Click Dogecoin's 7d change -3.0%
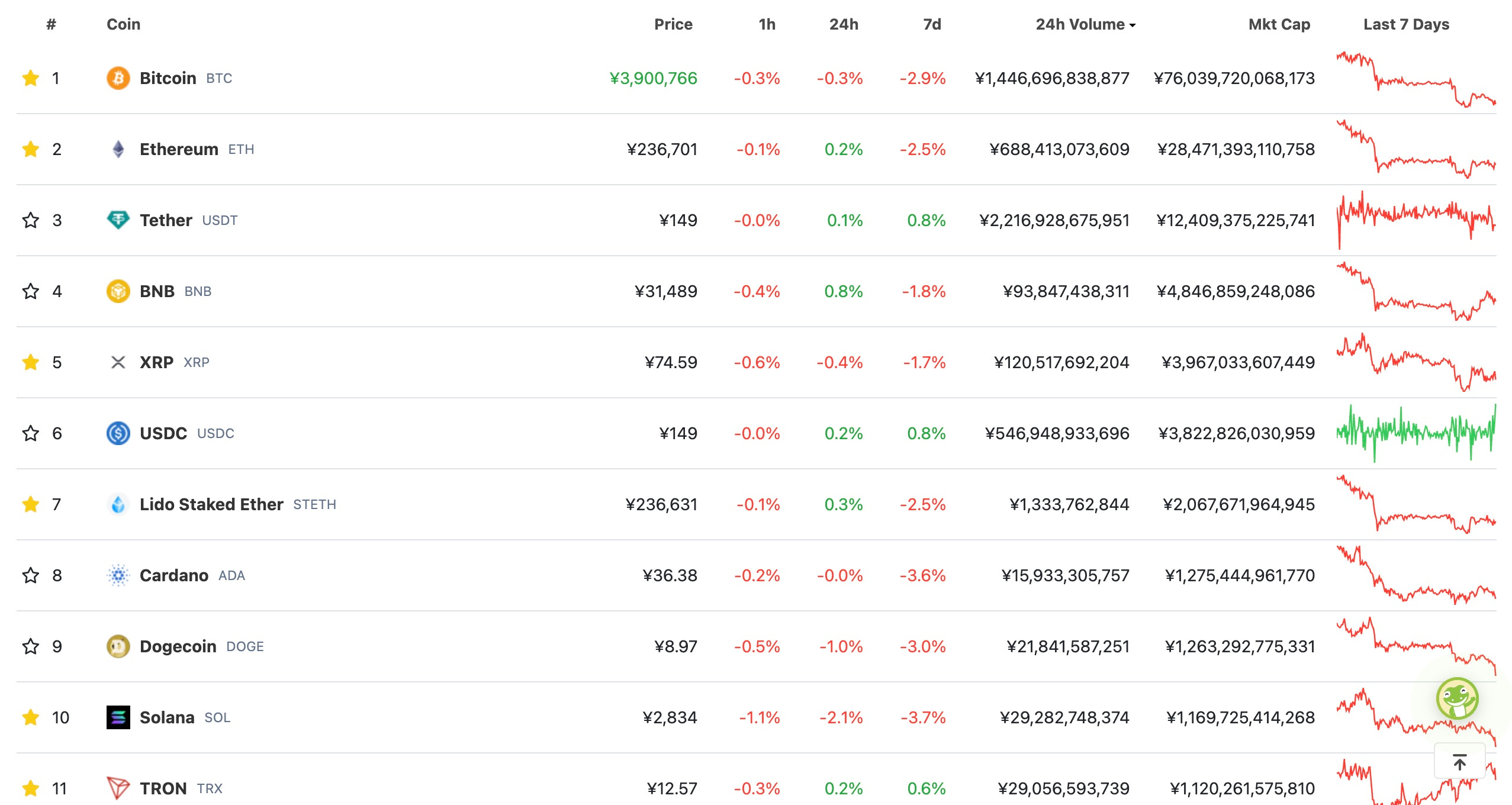Image resolution: width=1512 pixels, height=805 pixels. click(x=923, y=646)
